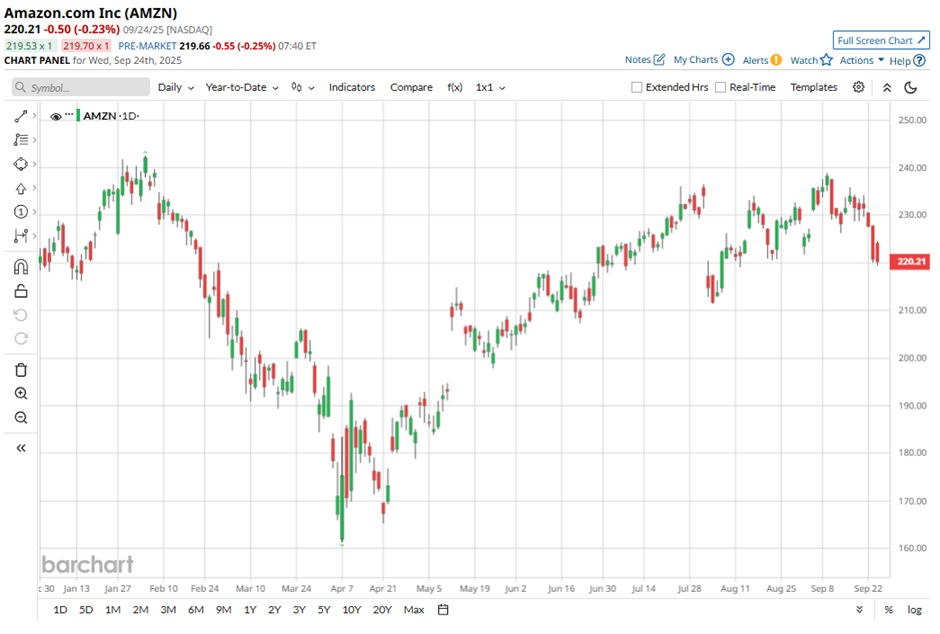Switch to dark mode moon icon

point(911,87)
